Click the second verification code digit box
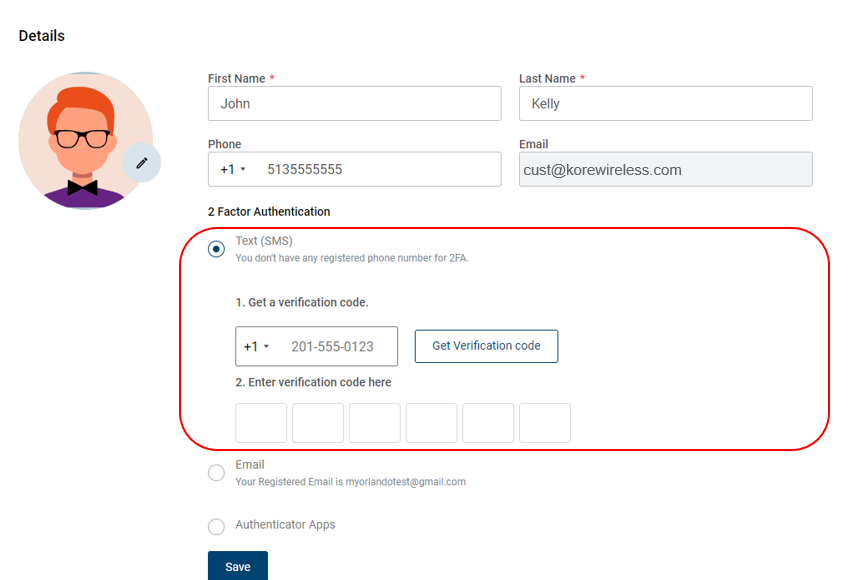864x580 pixels. [x=318, y=423]
